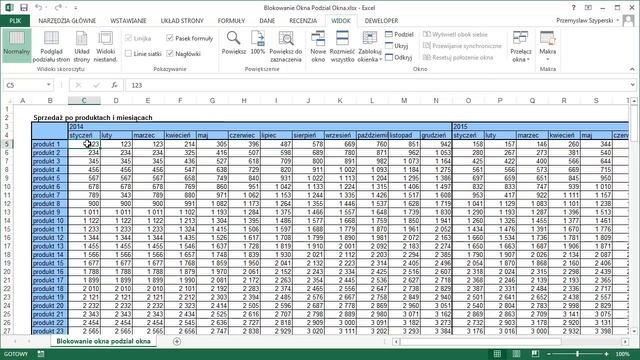Switch to Page Layout view in the status bar
This screenshot has width=640, height=360.
(516, 354)
